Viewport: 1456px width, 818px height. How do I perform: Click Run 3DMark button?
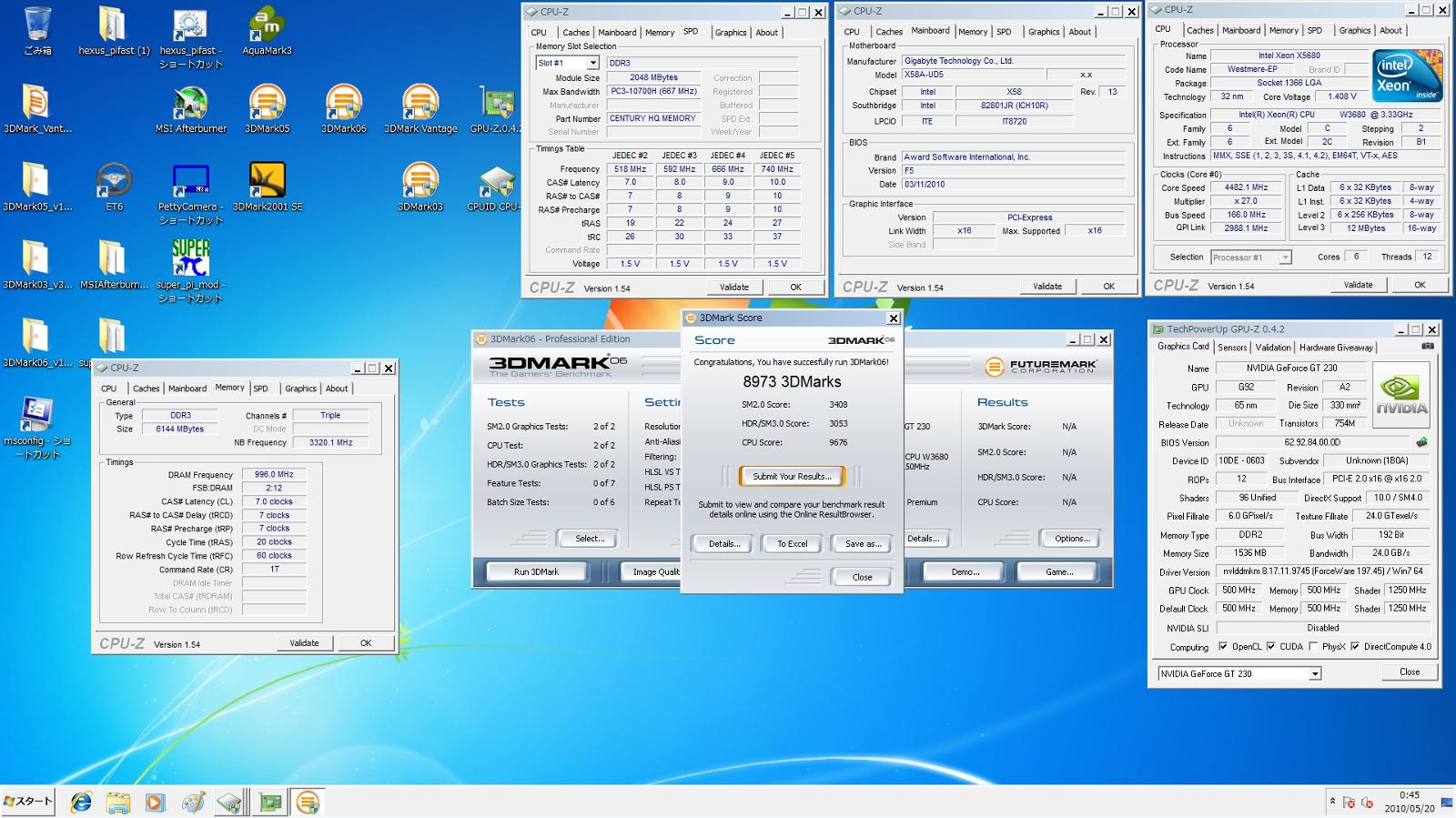click(x=536, y=572)
